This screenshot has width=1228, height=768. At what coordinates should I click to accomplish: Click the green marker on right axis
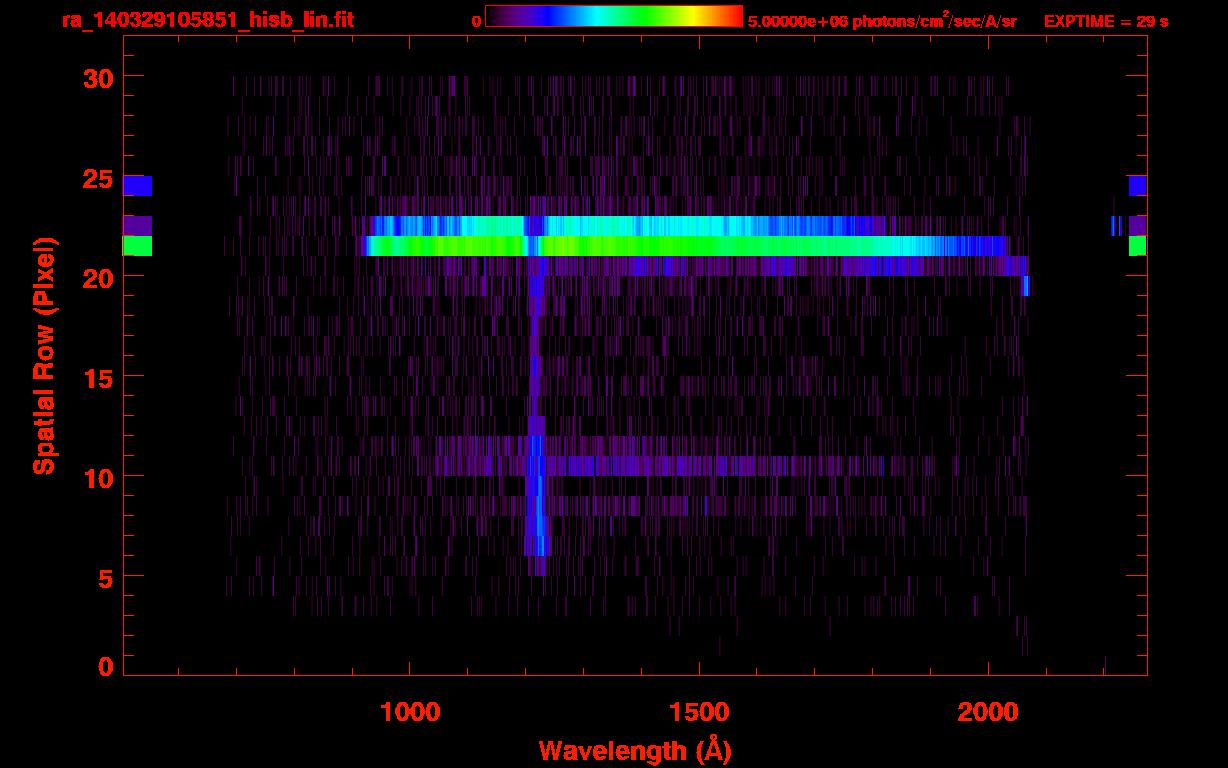(x=1137, y=246)
